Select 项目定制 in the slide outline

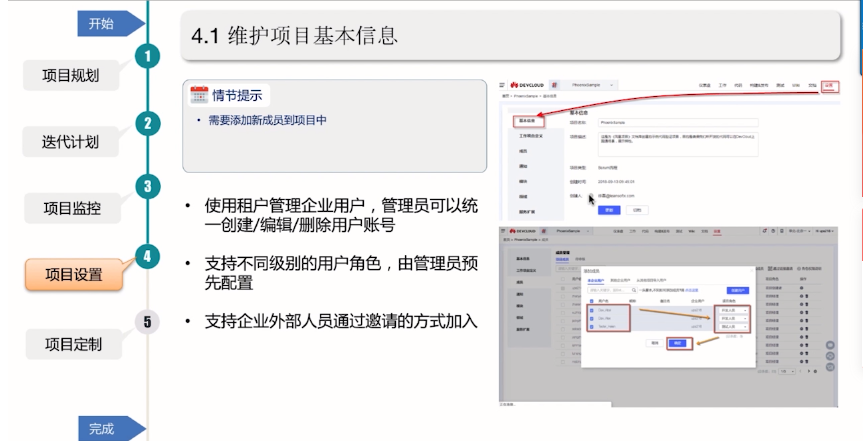click(73, 344)
